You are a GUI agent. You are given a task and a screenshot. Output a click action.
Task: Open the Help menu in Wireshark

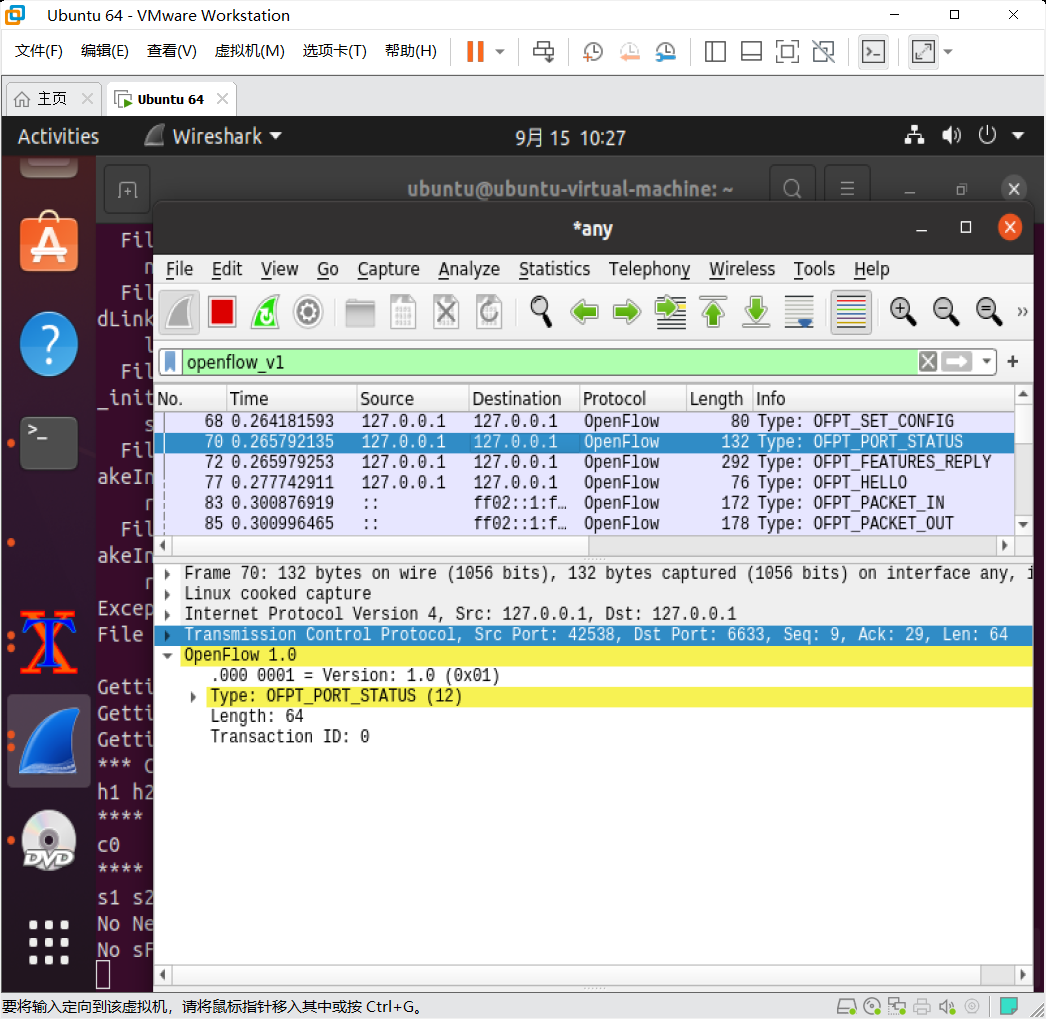(871, 269)
